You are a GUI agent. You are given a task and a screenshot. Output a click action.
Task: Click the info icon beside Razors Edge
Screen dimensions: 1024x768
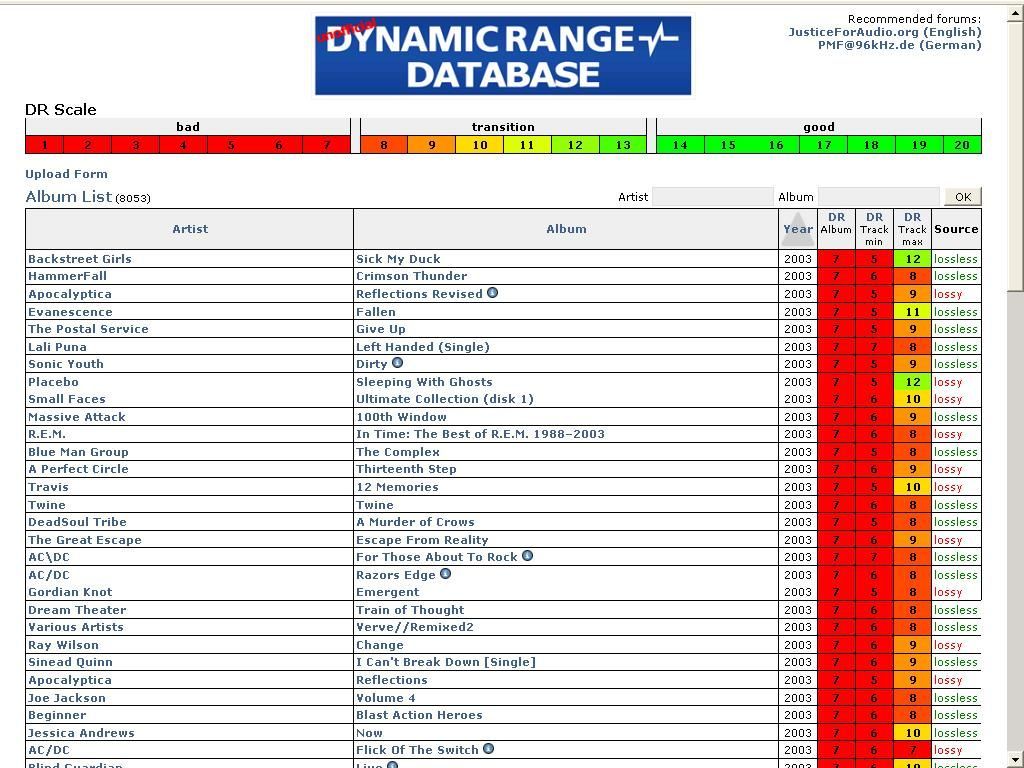(x=445, y=573)
